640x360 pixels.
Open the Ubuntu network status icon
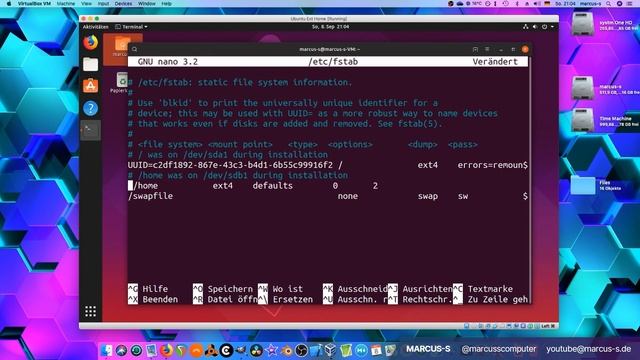click(525, 27)
